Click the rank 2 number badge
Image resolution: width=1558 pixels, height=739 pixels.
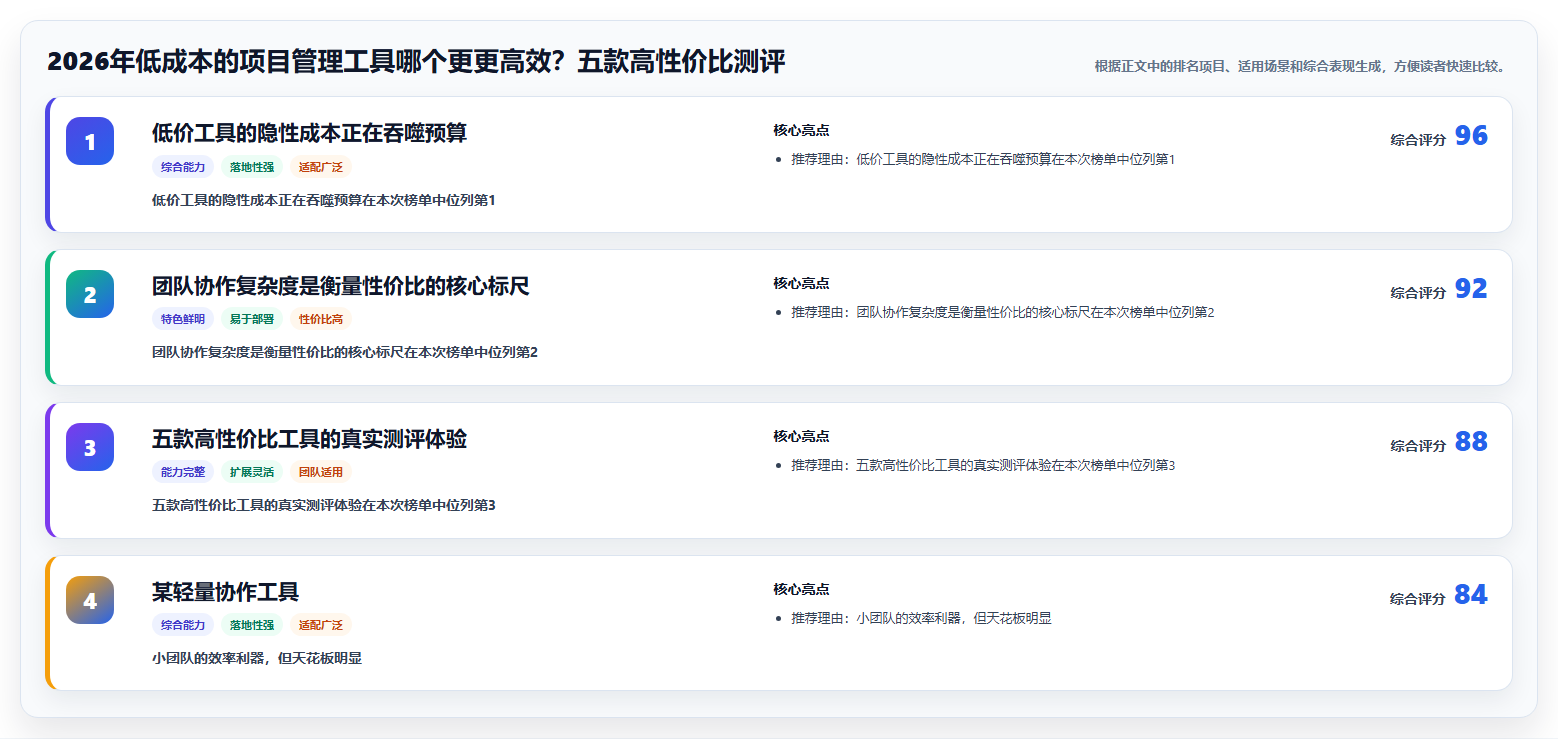click(90, 294)
